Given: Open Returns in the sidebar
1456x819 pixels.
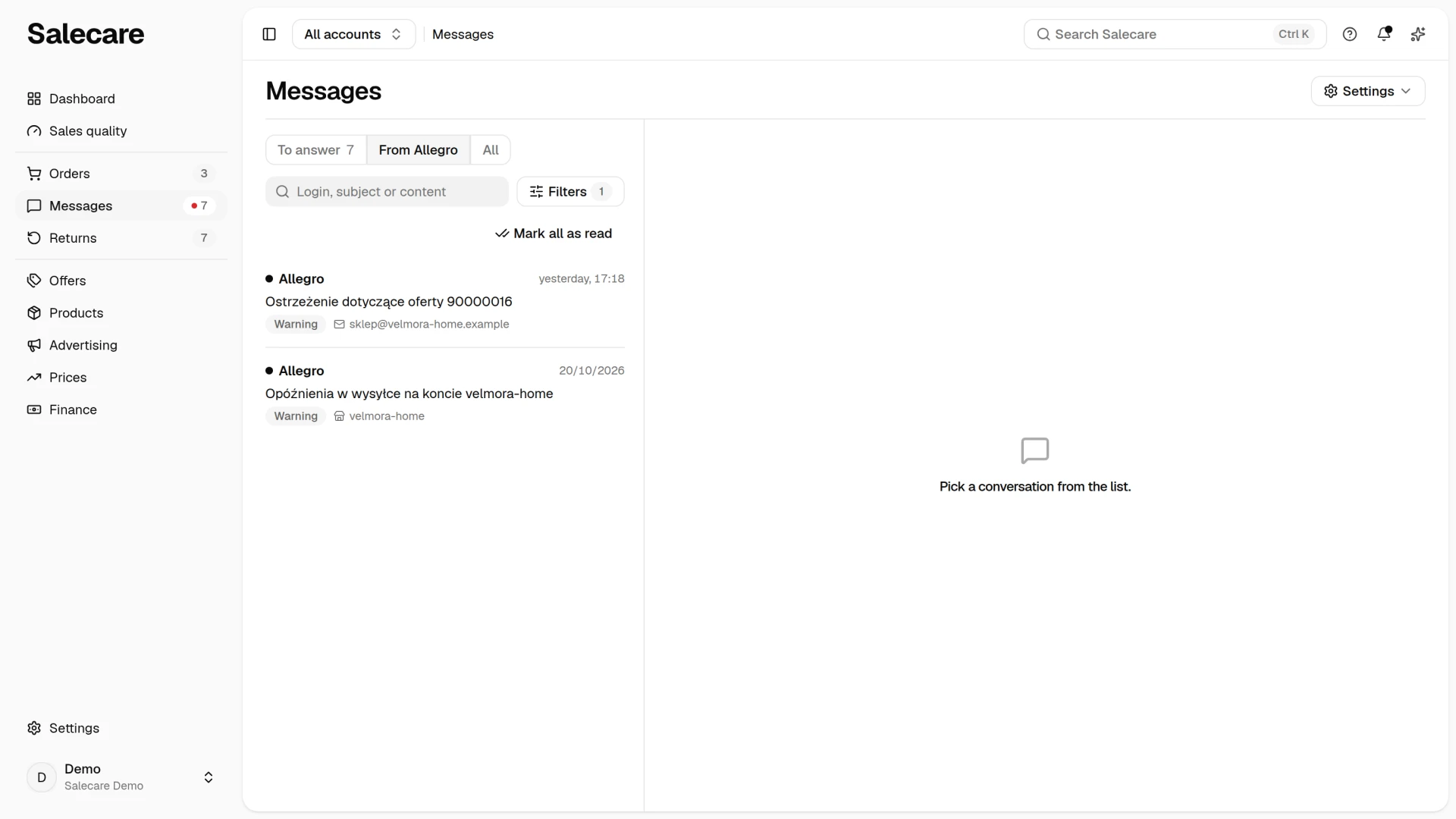Looking at the screenshot, I should (x=121, y=238).
